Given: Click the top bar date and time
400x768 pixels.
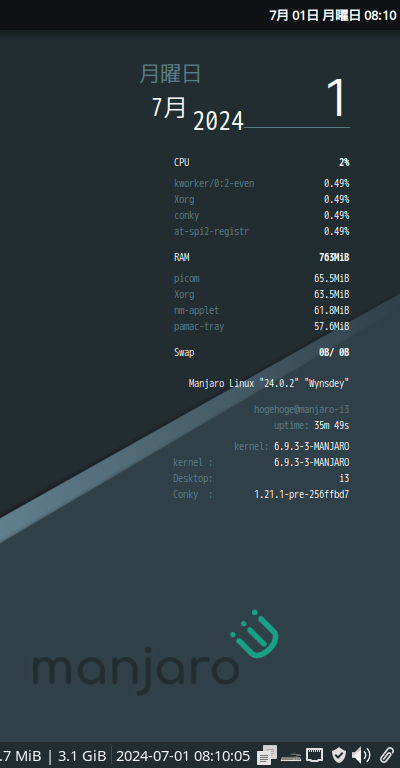Looking at the screenshot, I should [x=332, y=15].
